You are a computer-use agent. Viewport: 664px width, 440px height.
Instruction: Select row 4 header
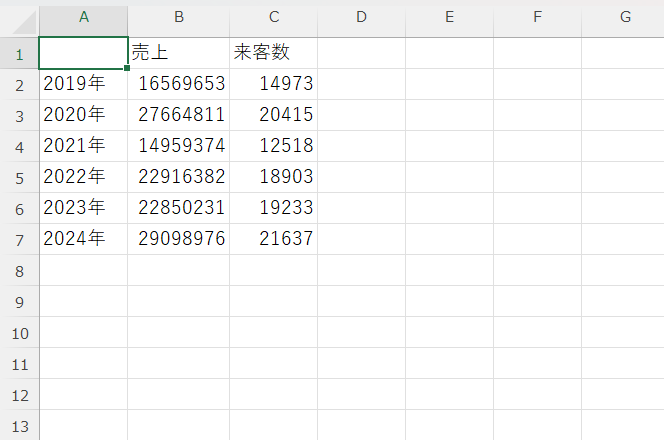pos(19,146)
